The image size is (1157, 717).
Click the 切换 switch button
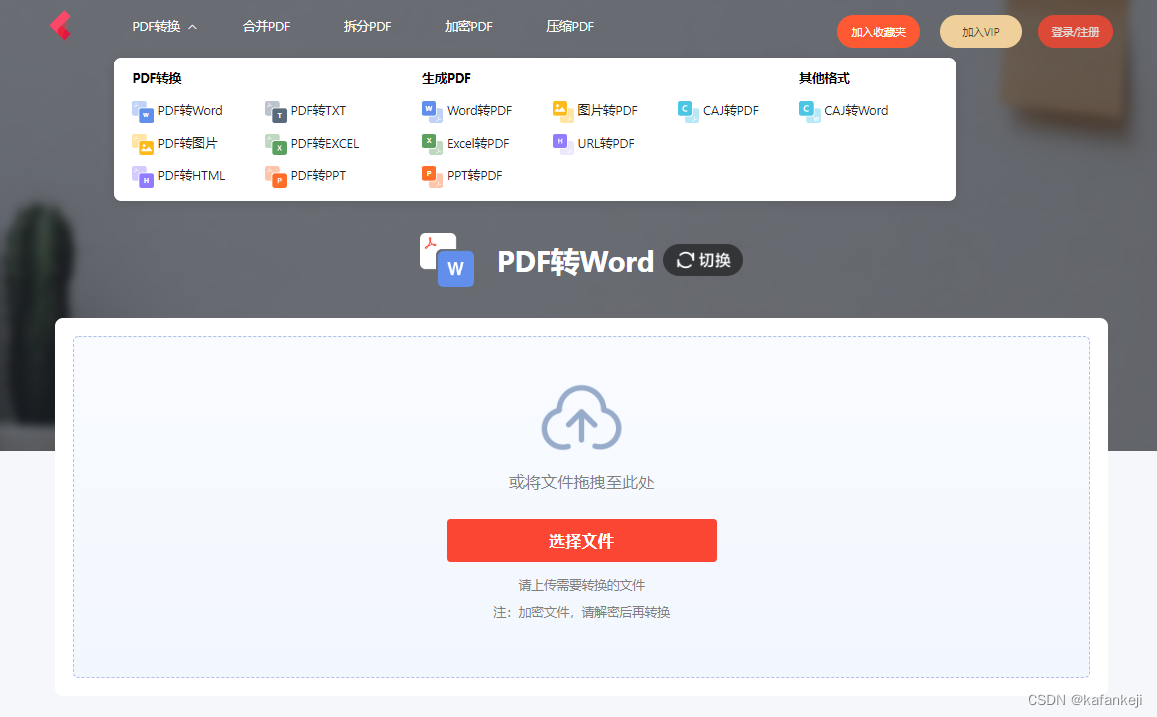click(702, 260)
